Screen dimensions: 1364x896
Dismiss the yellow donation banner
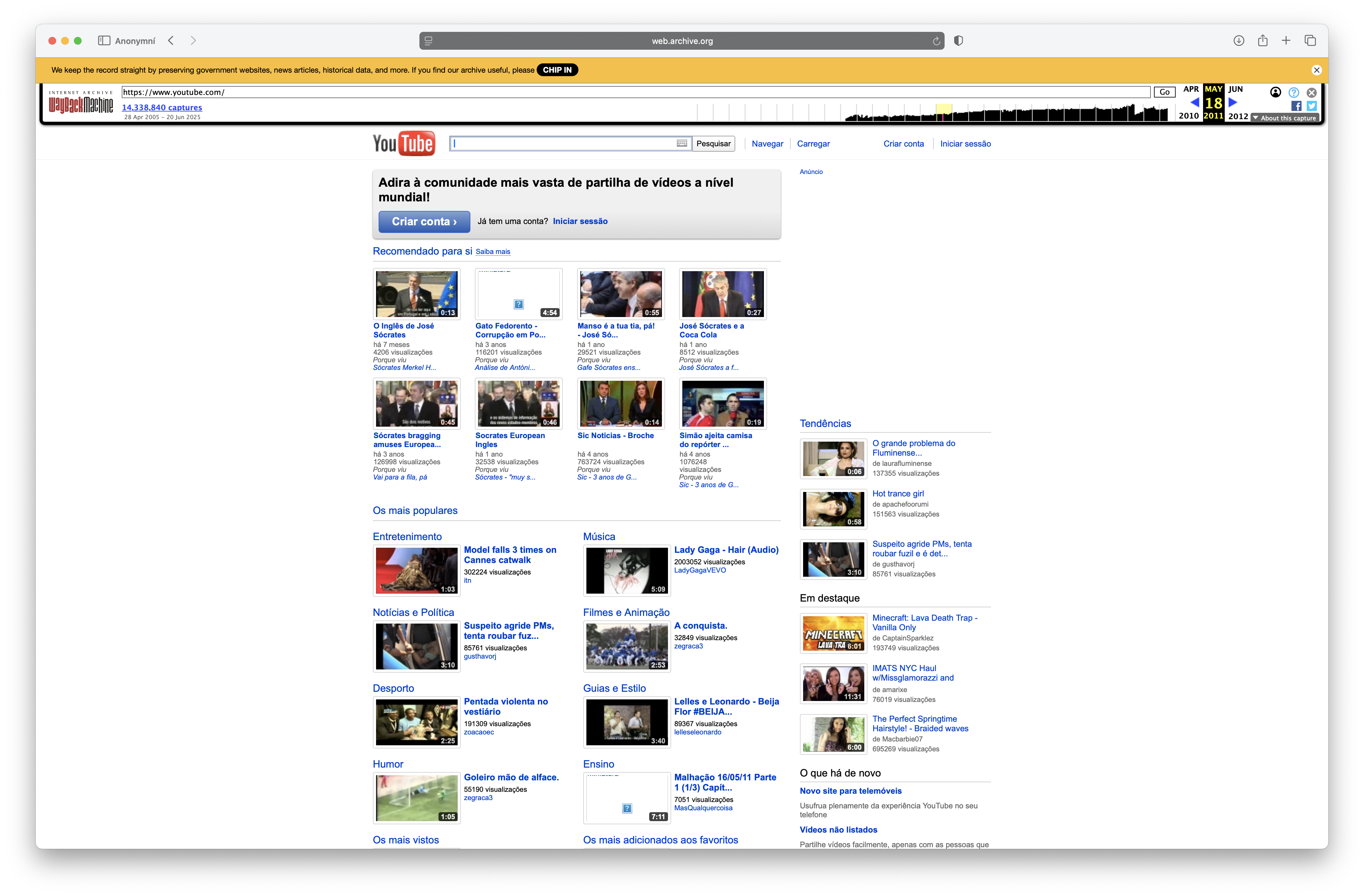pos(1317,70)
